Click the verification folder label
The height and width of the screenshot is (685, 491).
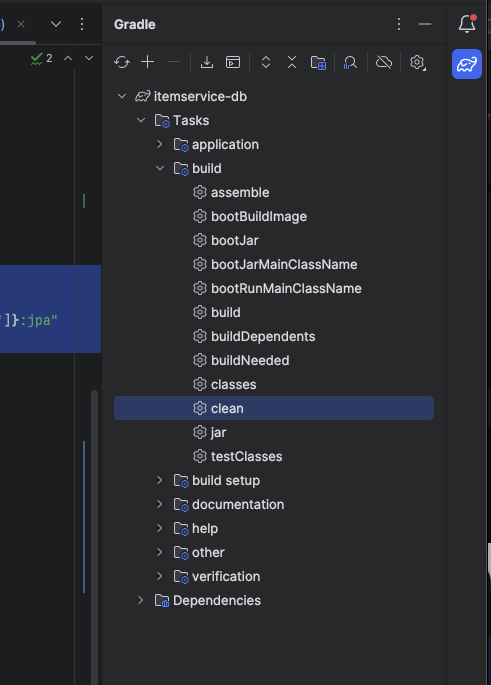(226, 576)
